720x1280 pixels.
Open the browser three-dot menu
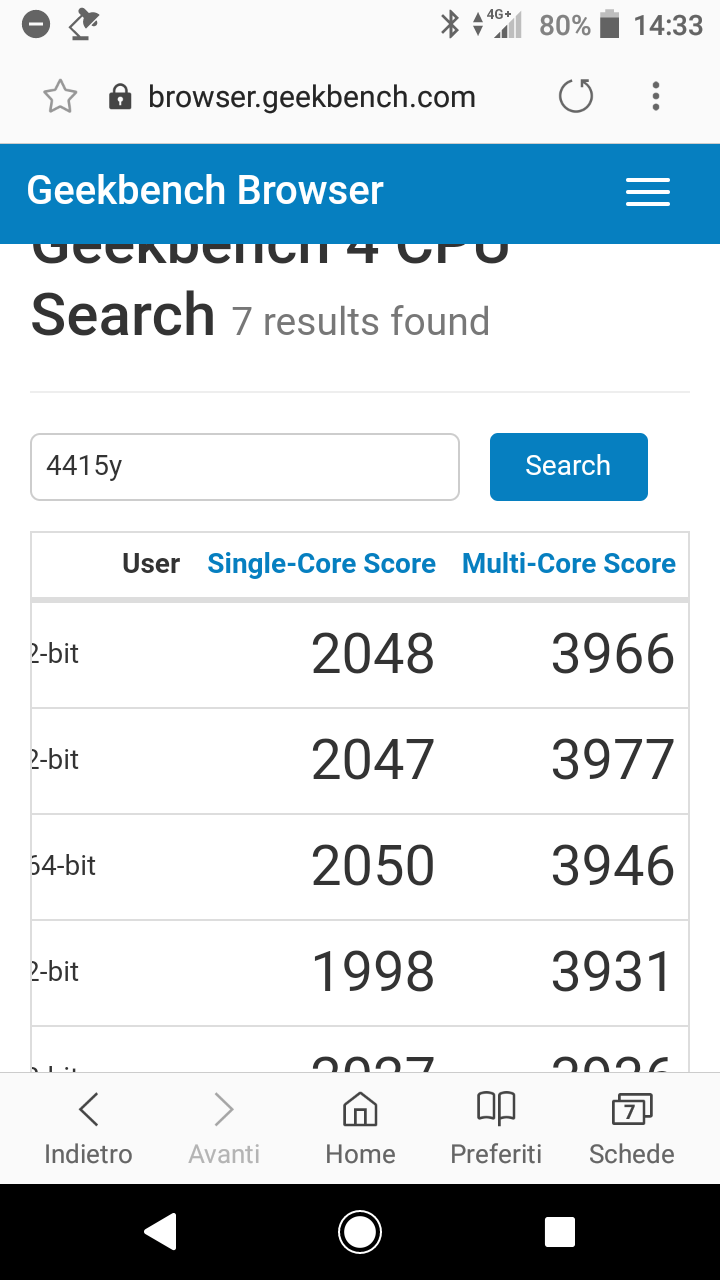pyautogui.click(x=656, y=97)
